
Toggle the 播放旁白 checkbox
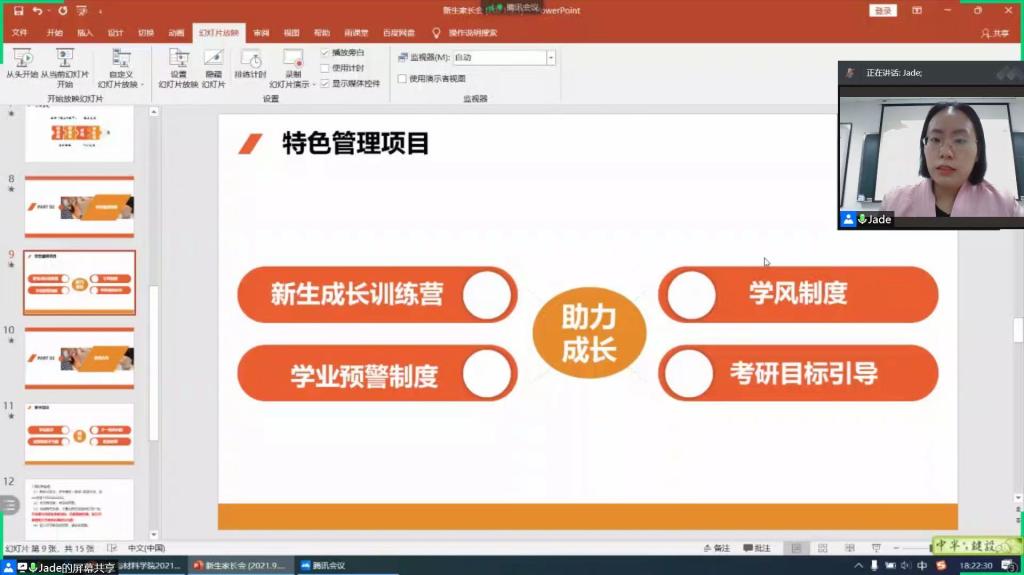325,52
